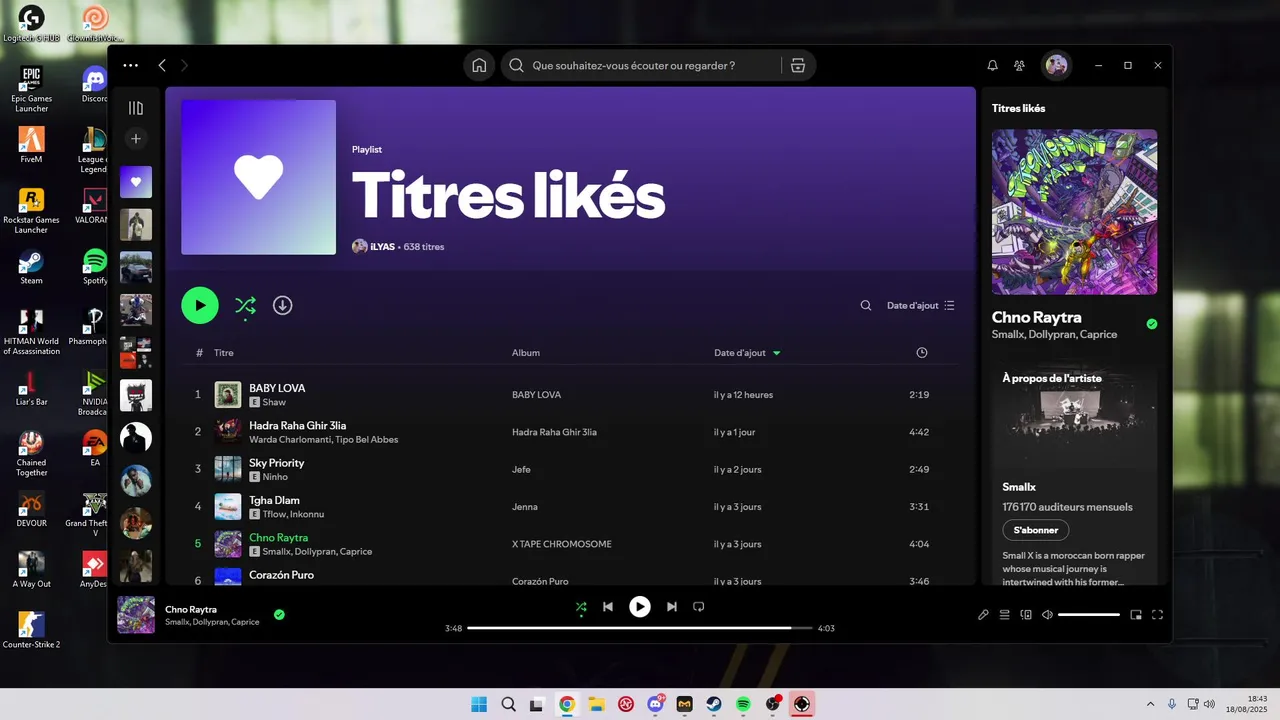Open X TAPE CHROMOSOME album link
Viewport: 1280px width, 720px height.
tap(562, 544)
